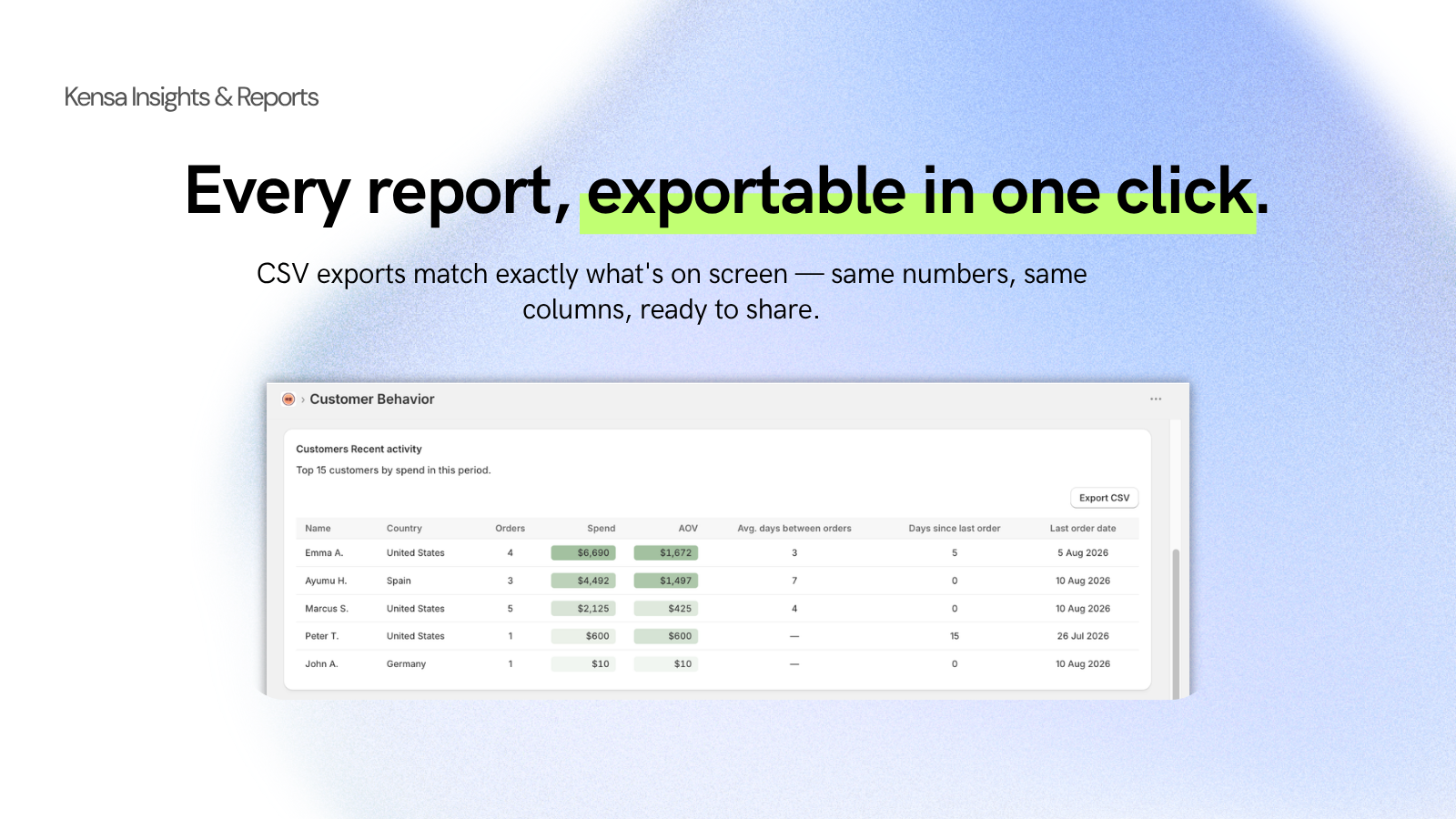Click the breadcrumb chevron before Customer Behavior

[x=303, y=399]
